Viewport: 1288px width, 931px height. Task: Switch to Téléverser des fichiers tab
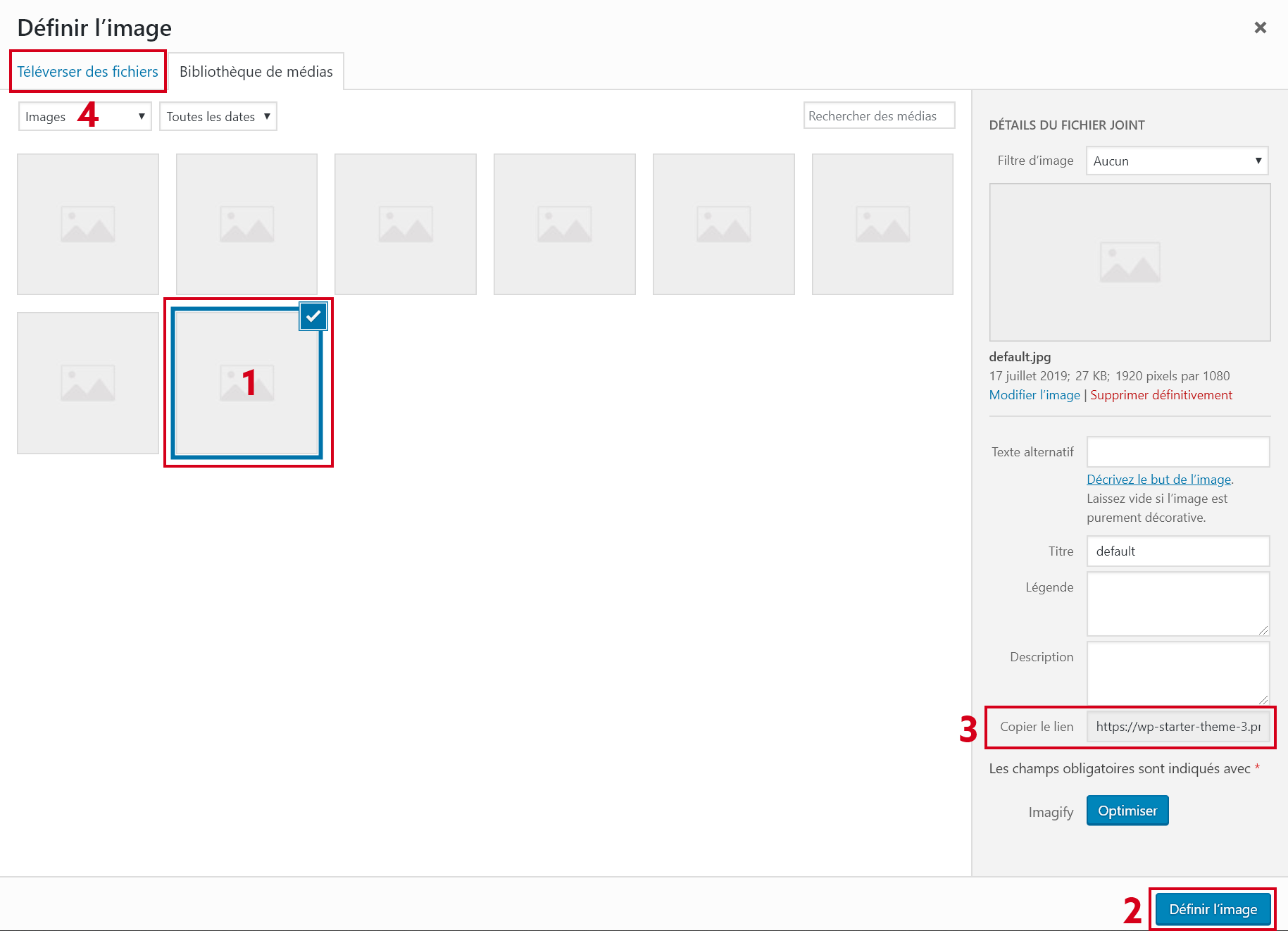click(x=88, y=72)
